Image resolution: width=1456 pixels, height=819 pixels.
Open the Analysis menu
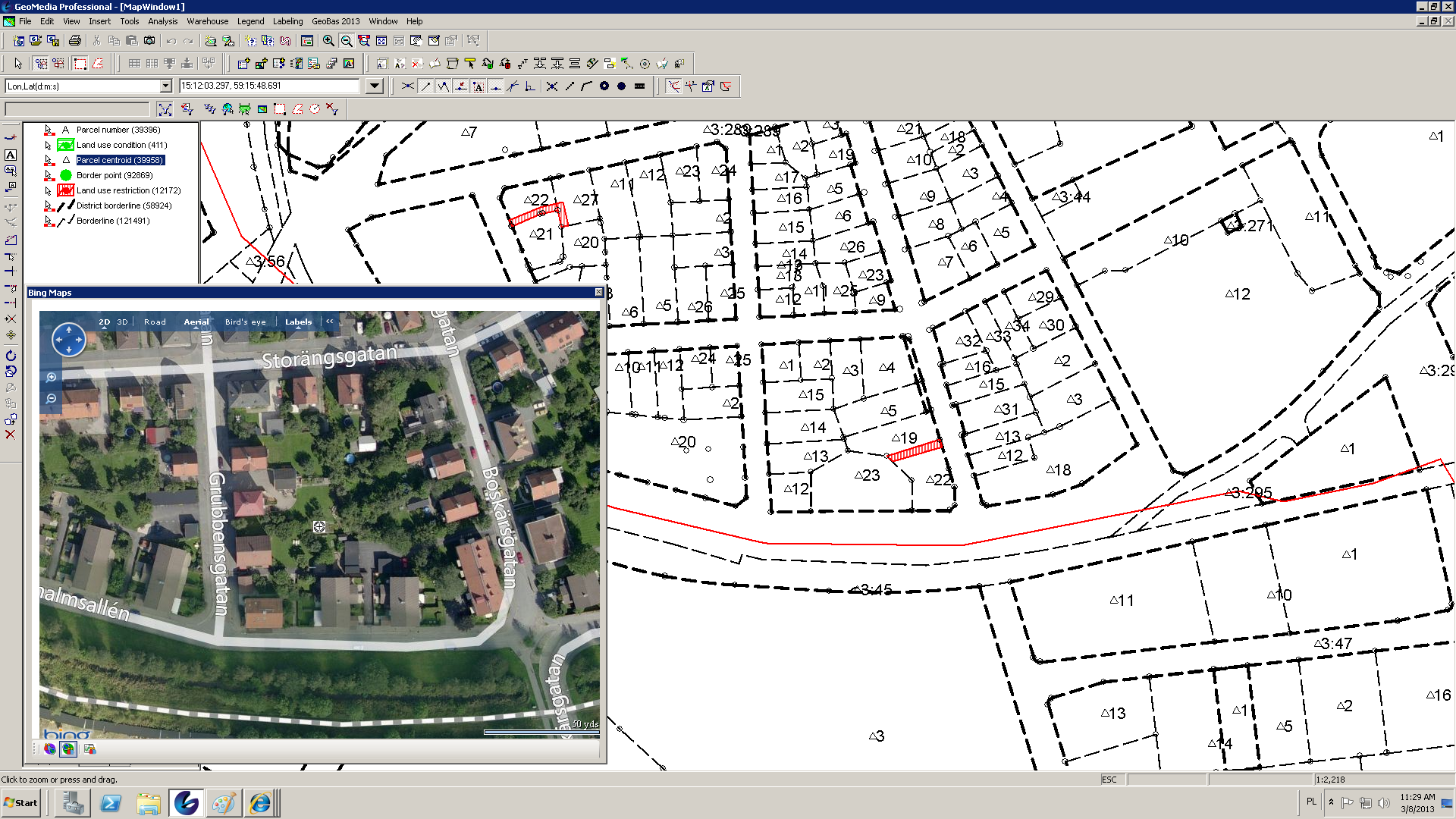pos(162,21)
